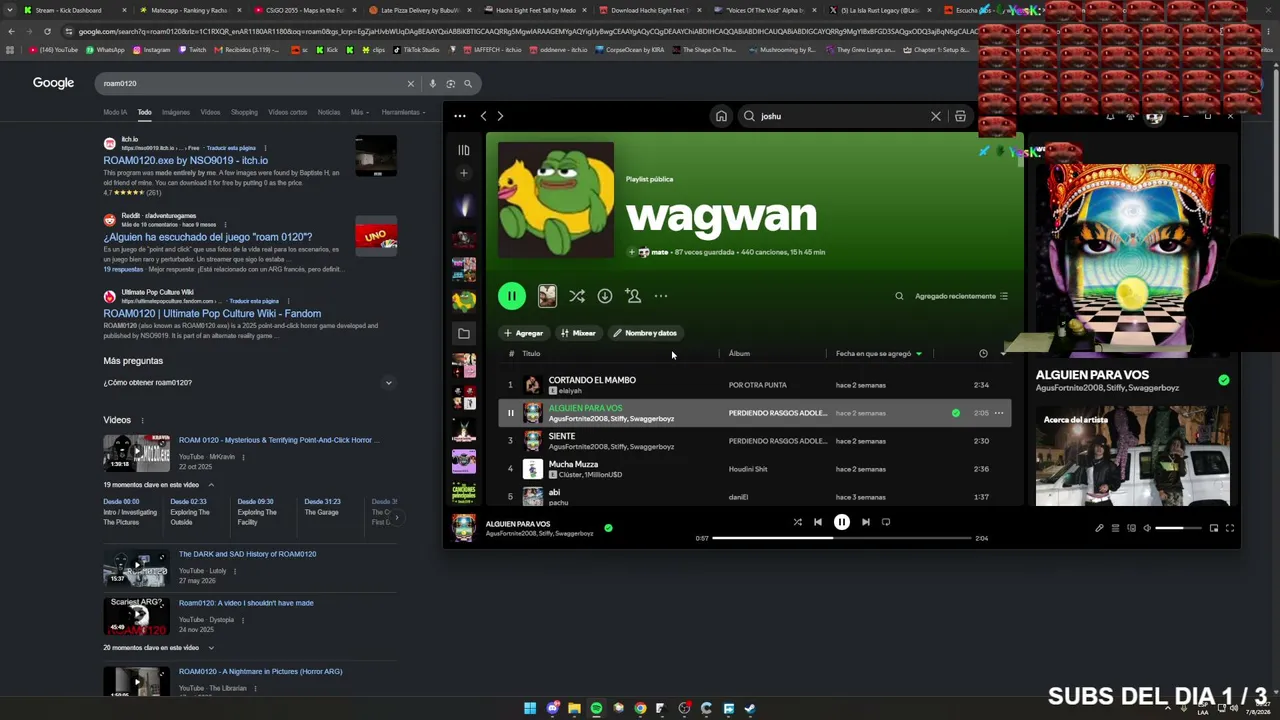Open options for ALGUIEN PARA VOS row
The image size is (1280, 720).
coord(998,413)
